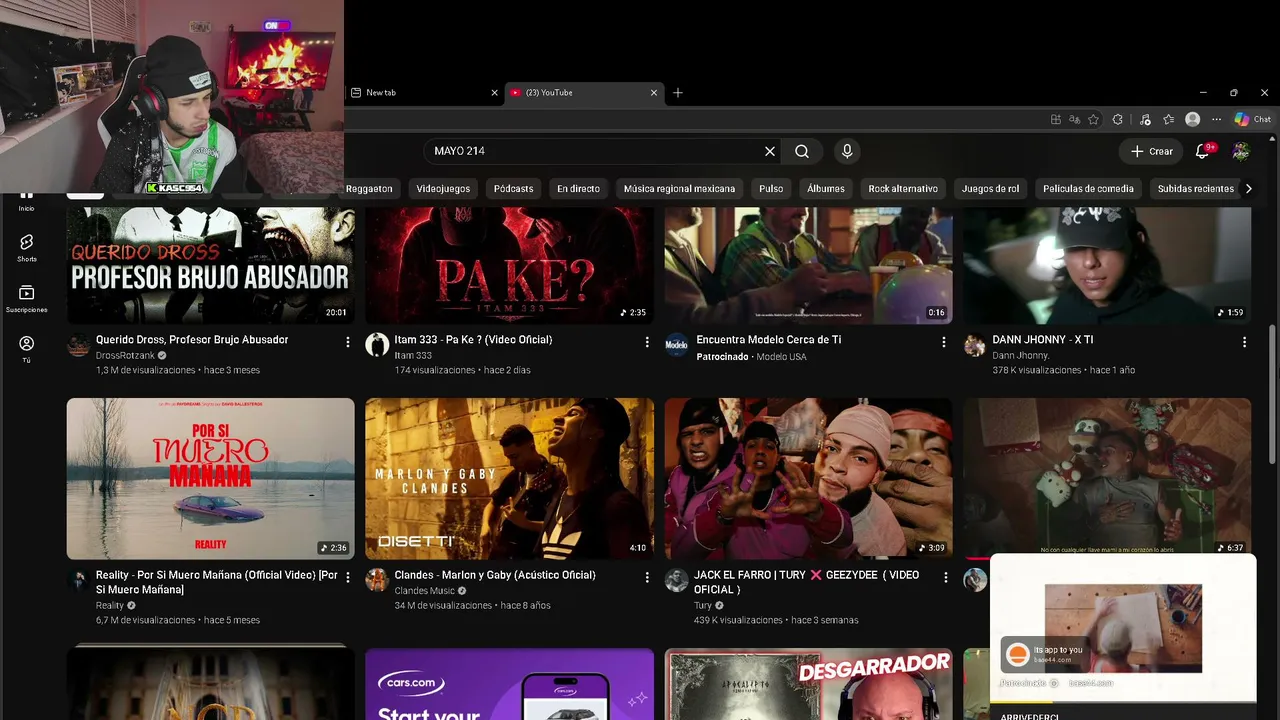Play the PA KE? video thumbnail
1280x720 pixels.
(510, 265)
